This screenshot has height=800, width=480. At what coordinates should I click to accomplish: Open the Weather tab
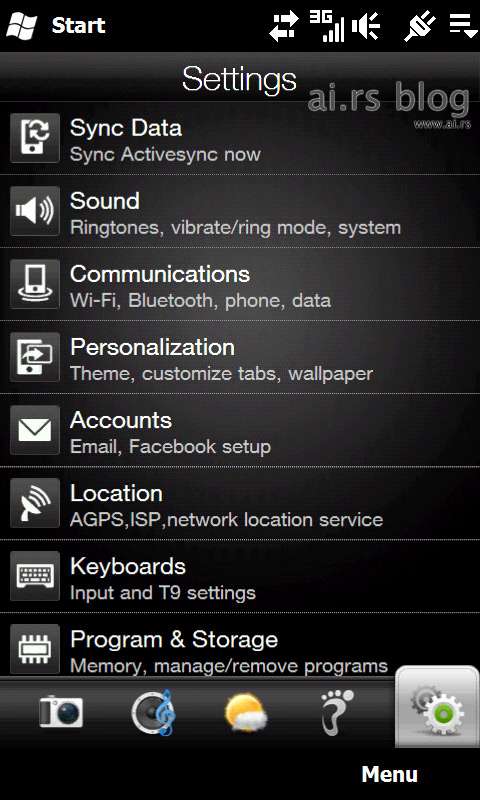(246, 713)
